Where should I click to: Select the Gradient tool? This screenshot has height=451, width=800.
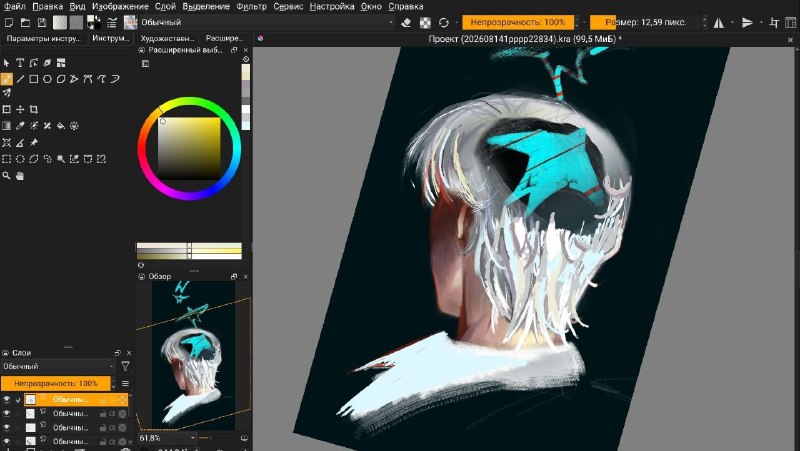point(6,126)
